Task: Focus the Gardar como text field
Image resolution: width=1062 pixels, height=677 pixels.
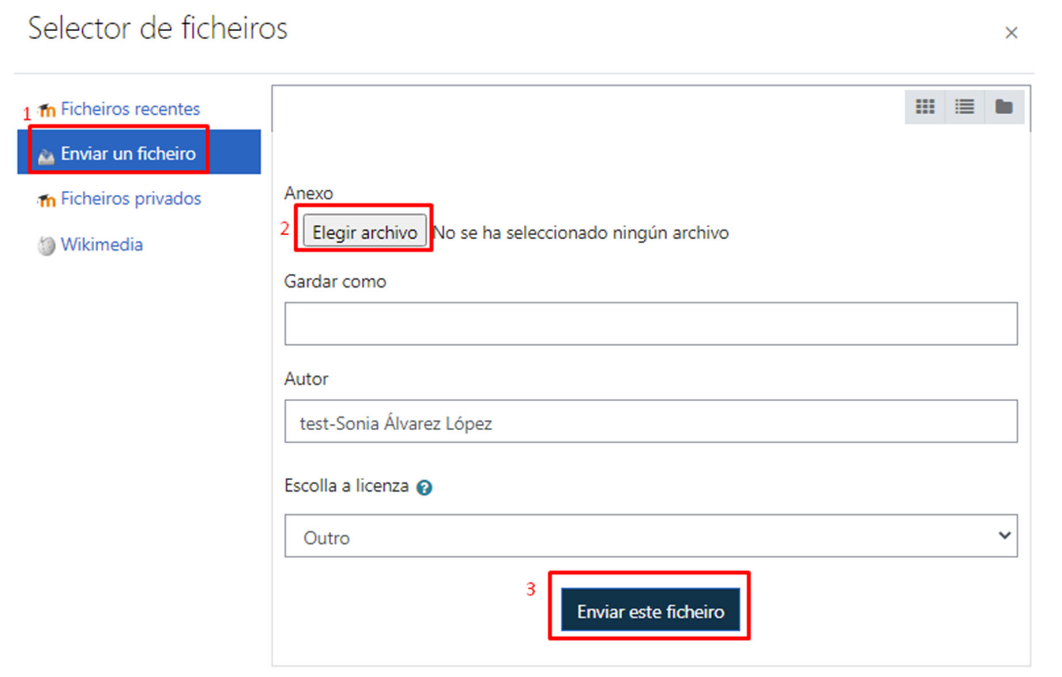Action: (x=650, y=324)
